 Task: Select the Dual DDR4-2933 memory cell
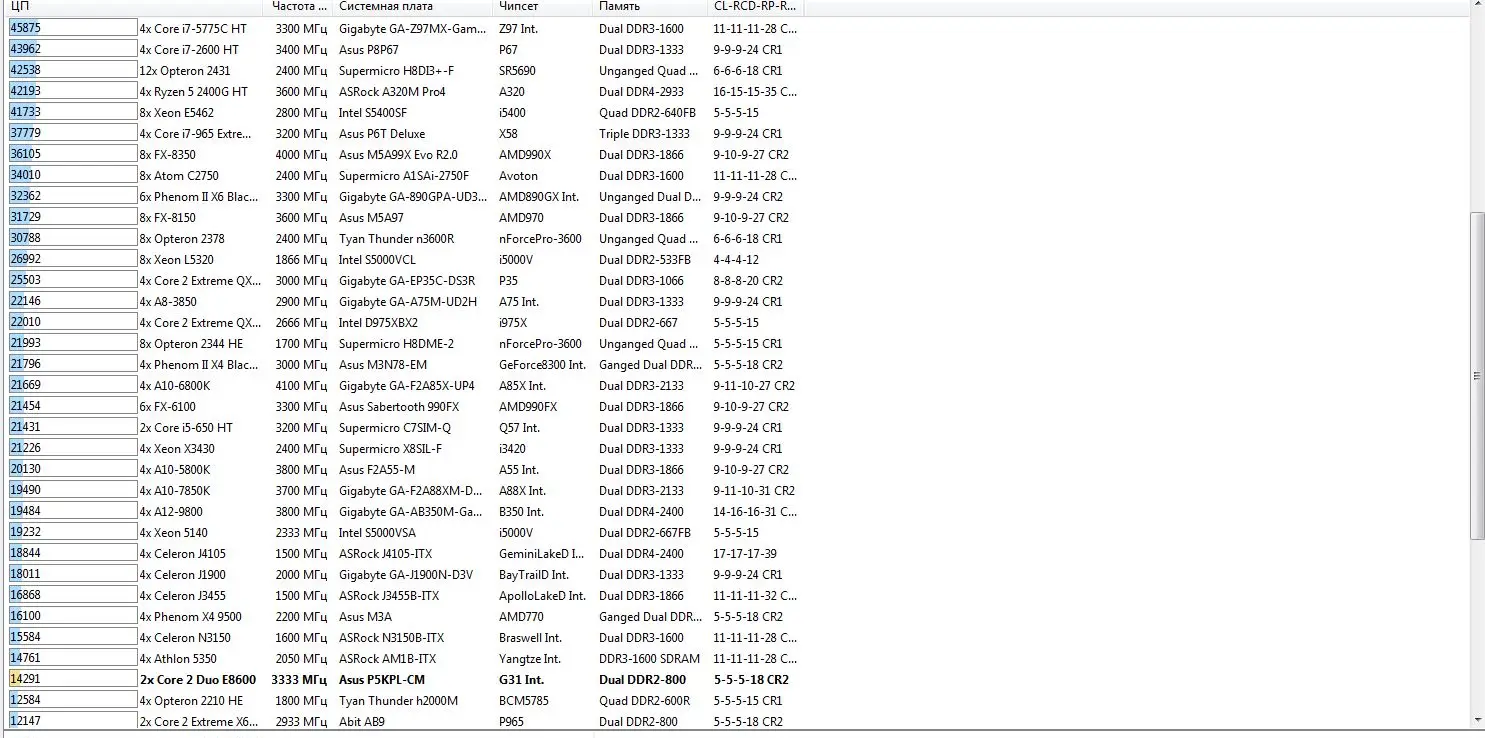click(642, 92)
